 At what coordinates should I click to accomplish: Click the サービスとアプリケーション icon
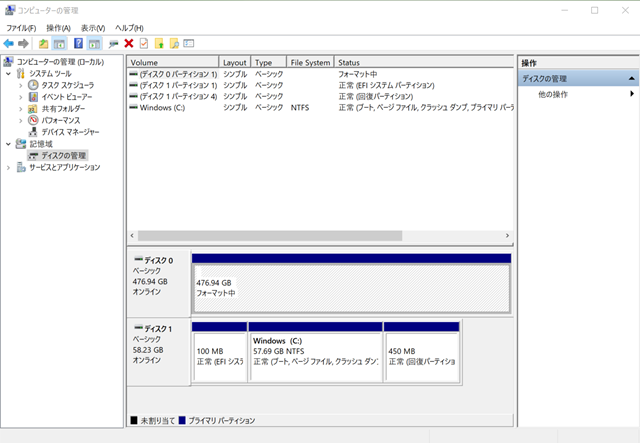point(21,167)
